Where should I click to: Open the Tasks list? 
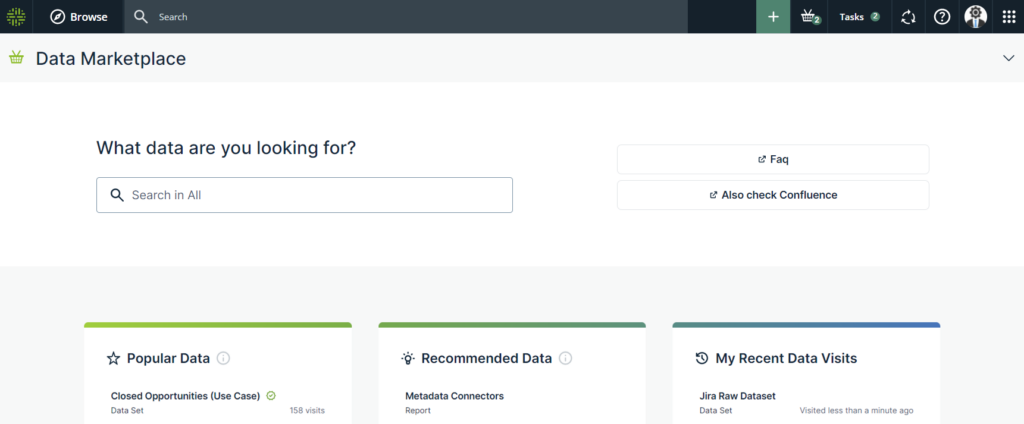(858, 17)
